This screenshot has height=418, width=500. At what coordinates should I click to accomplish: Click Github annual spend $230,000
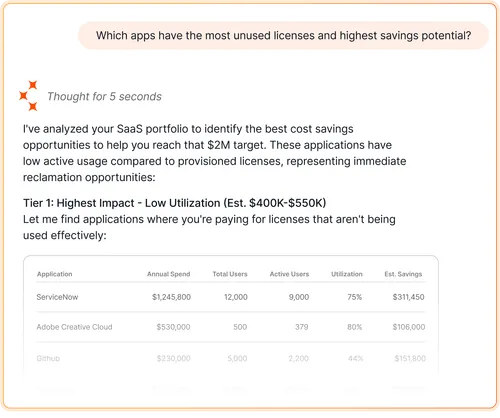coord(174,359)
